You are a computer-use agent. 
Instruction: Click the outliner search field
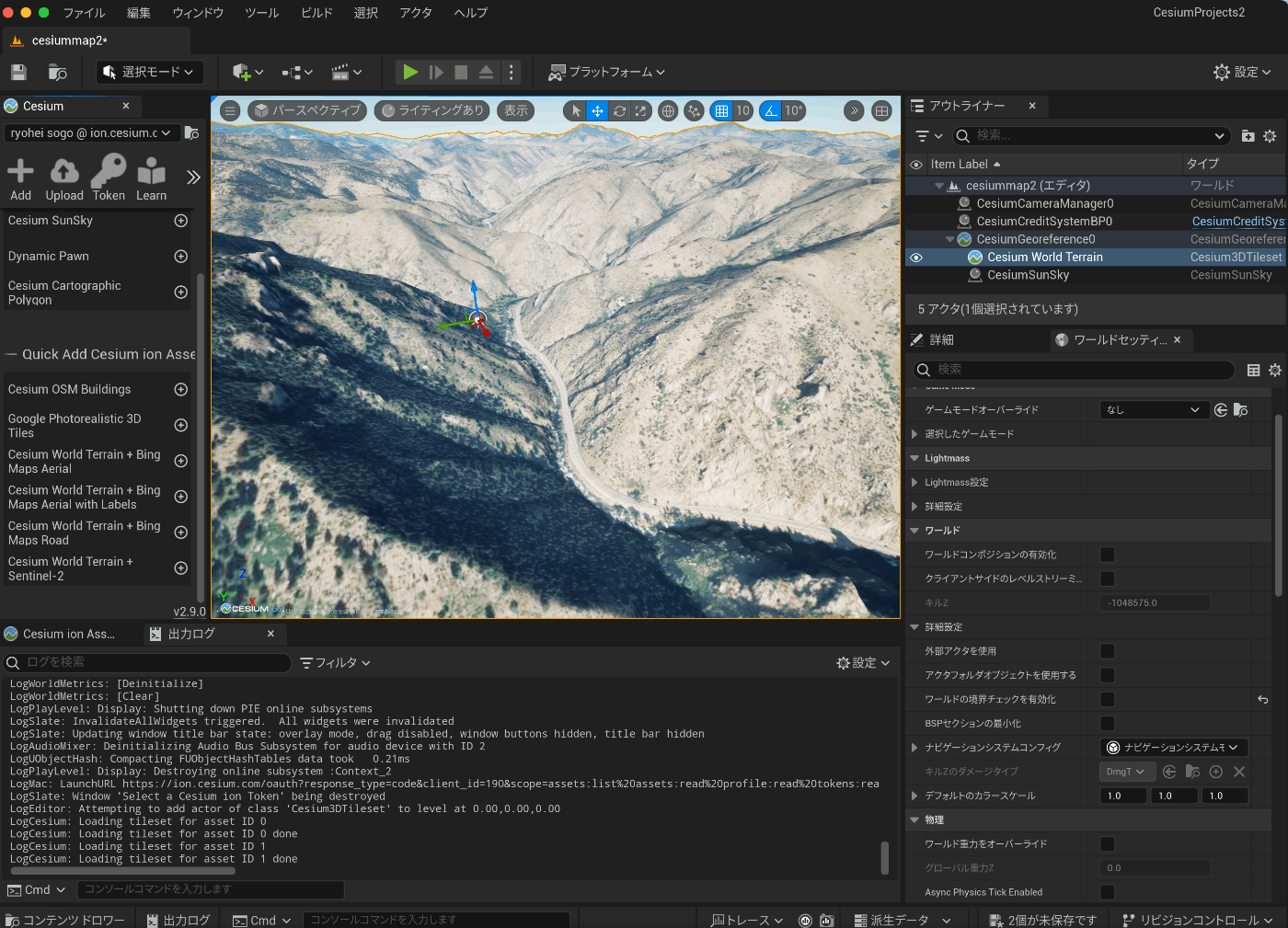point(1091,136)
